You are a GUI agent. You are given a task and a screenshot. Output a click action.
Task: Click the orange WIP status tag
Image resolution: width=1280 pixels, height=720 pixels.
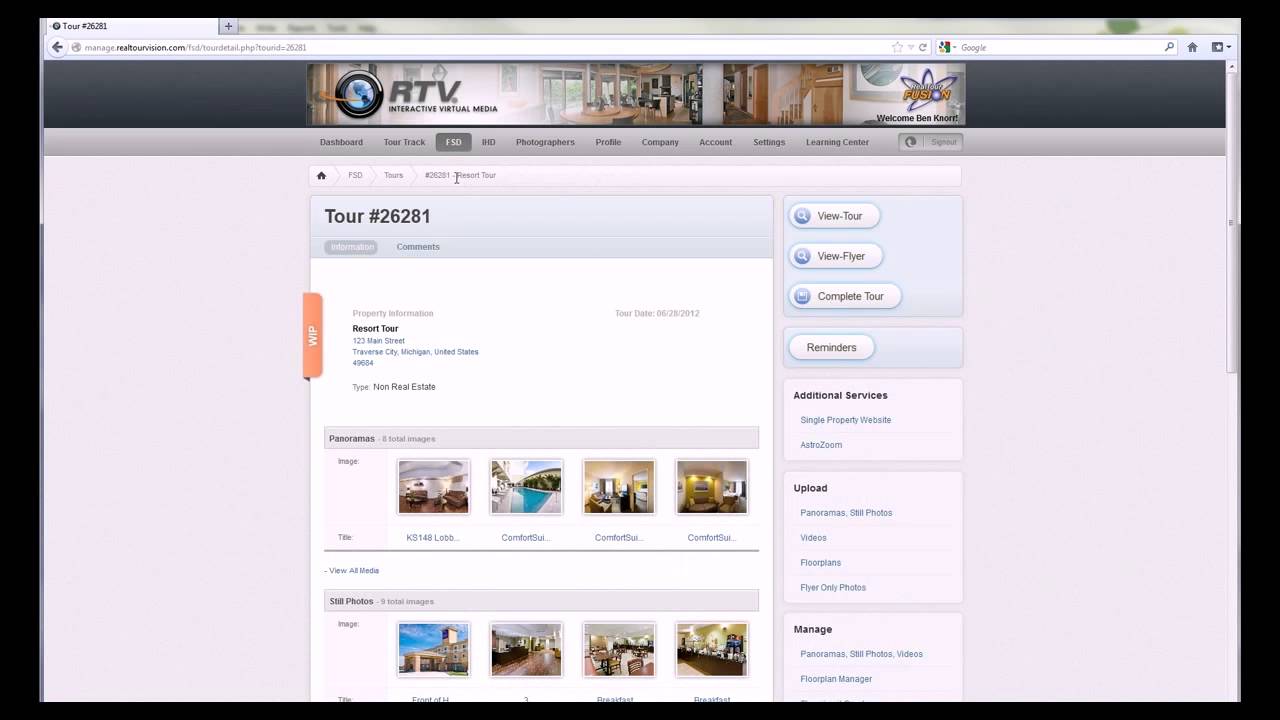[x=312, y=336]
